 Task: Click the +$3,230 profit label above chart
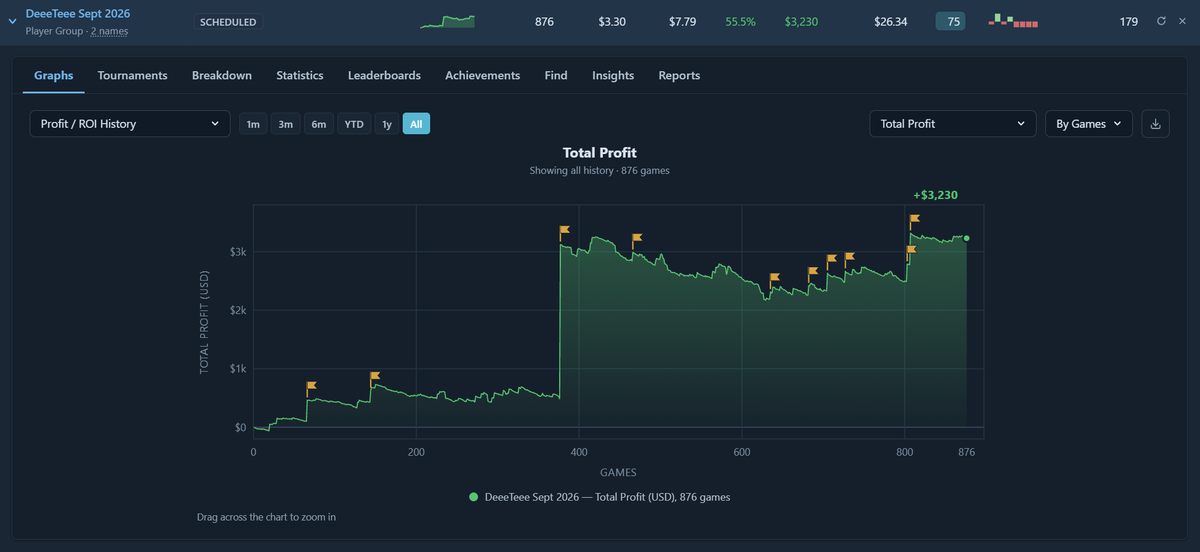(x=935, y=195)
